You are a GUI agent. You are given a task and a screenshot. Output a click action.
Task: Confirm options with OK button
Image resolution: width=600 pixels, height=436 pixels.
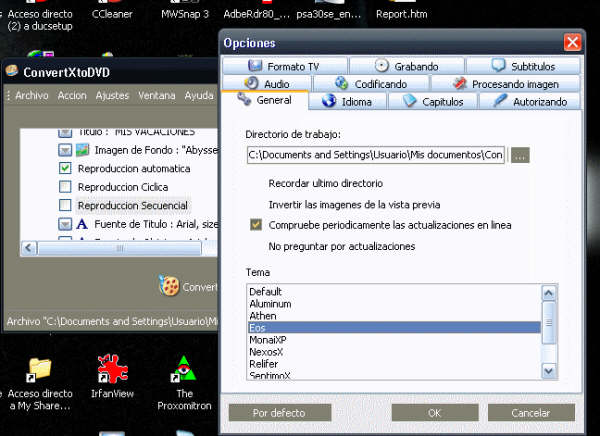tap(435, 413)
